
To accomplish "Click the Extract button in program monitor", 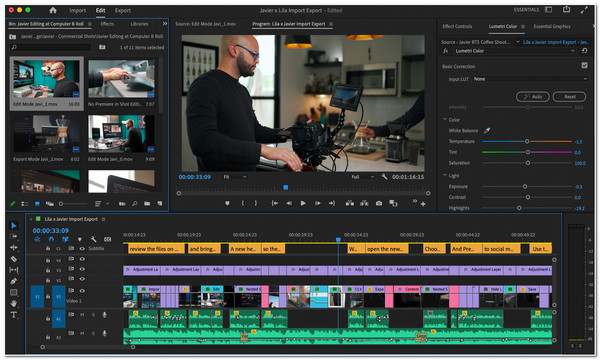I will pyautogui.click(x=364, y=203).
